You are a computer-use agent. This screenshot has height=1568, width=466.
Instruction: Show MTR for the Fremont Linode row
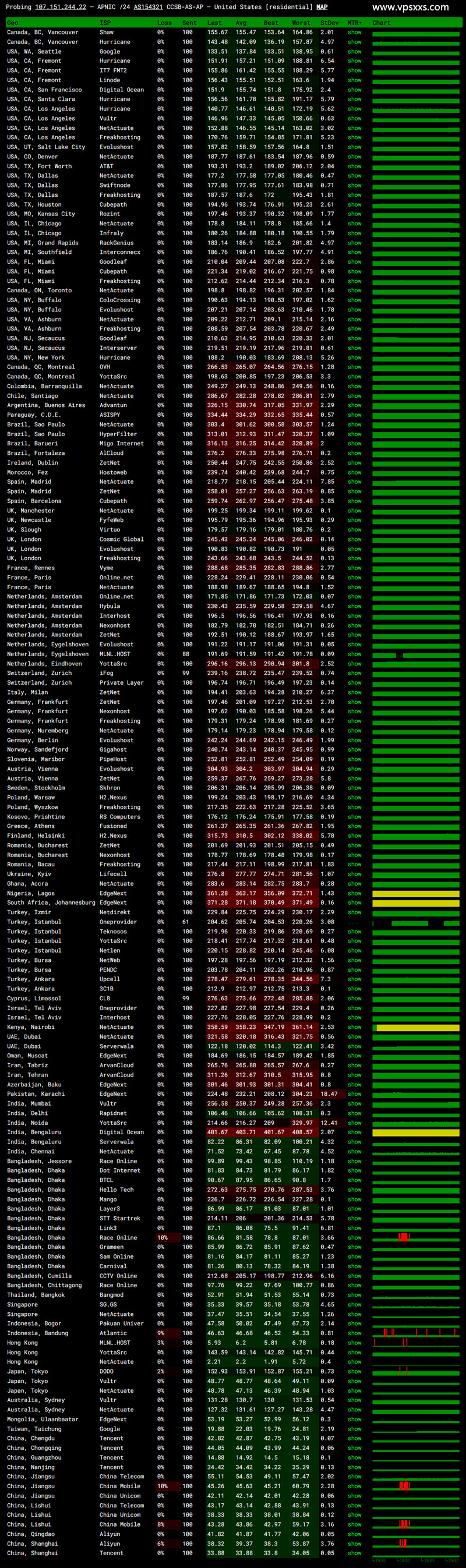click(355, 80)
